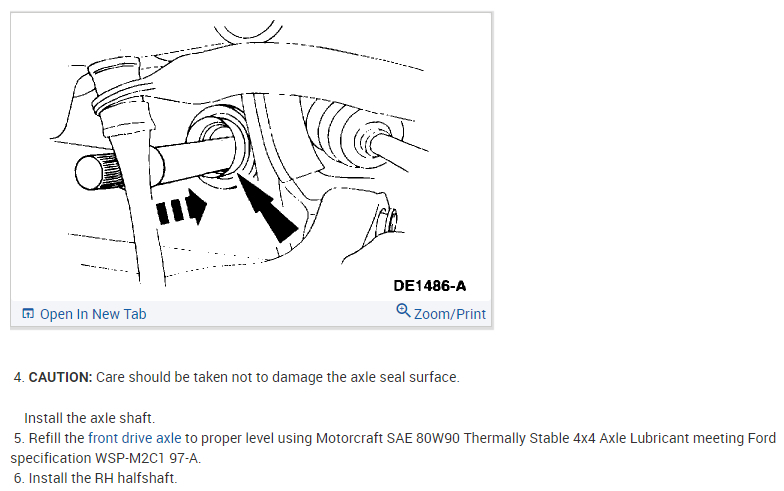Open the diagram via Open In New Tab link
The height and width of the screenshot is (491, 784).
pos(93,314)
